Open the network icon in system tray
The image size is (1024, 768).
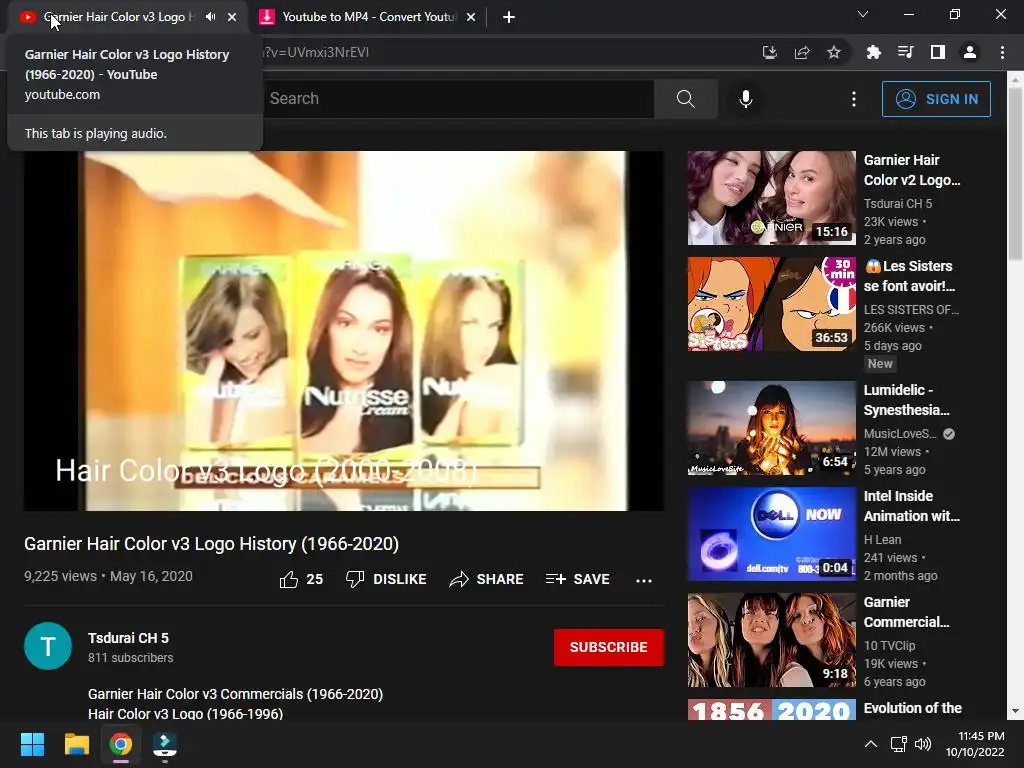(x=899, y=744)
